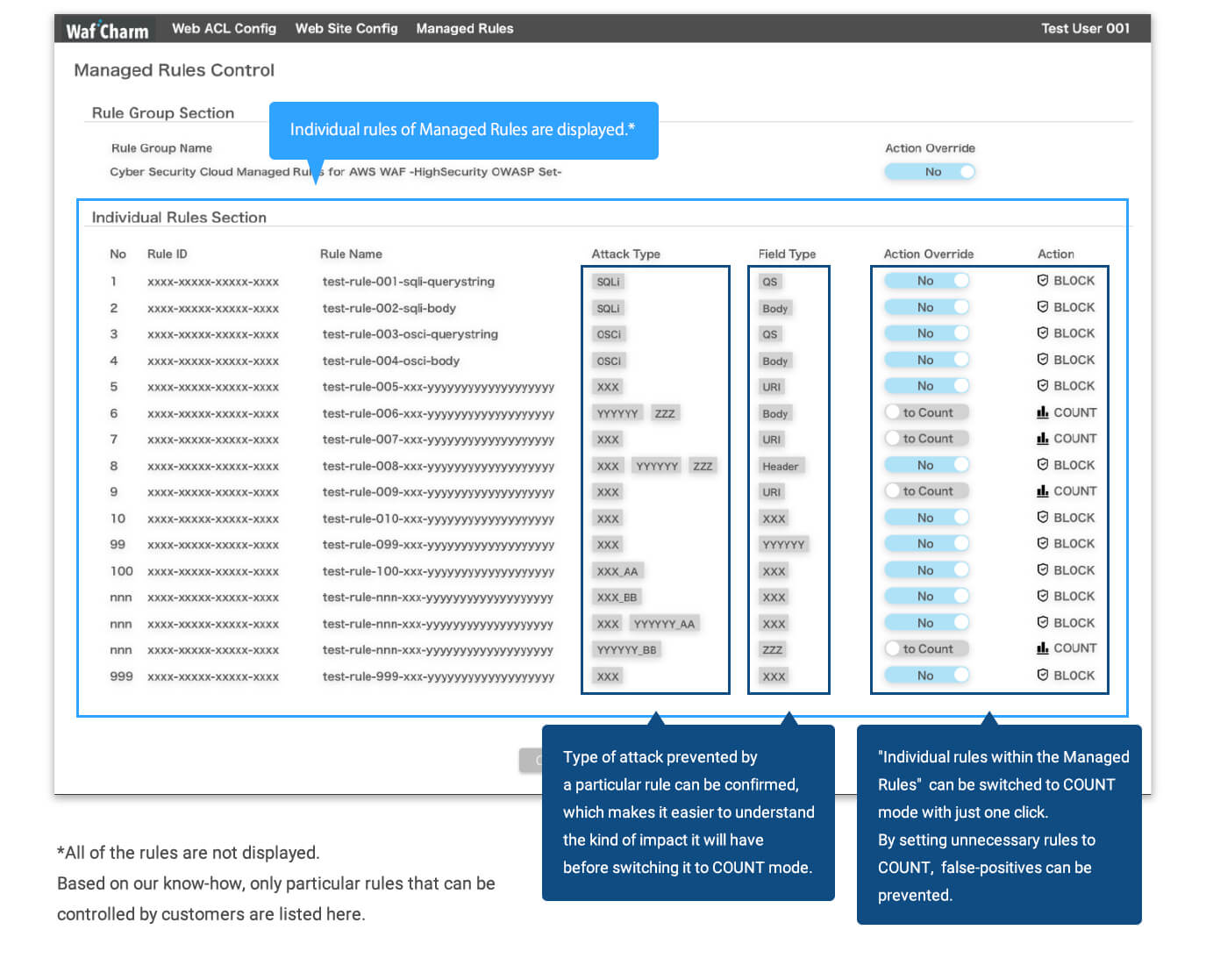Click the XXX_AA attack type tag

(617, 571)
